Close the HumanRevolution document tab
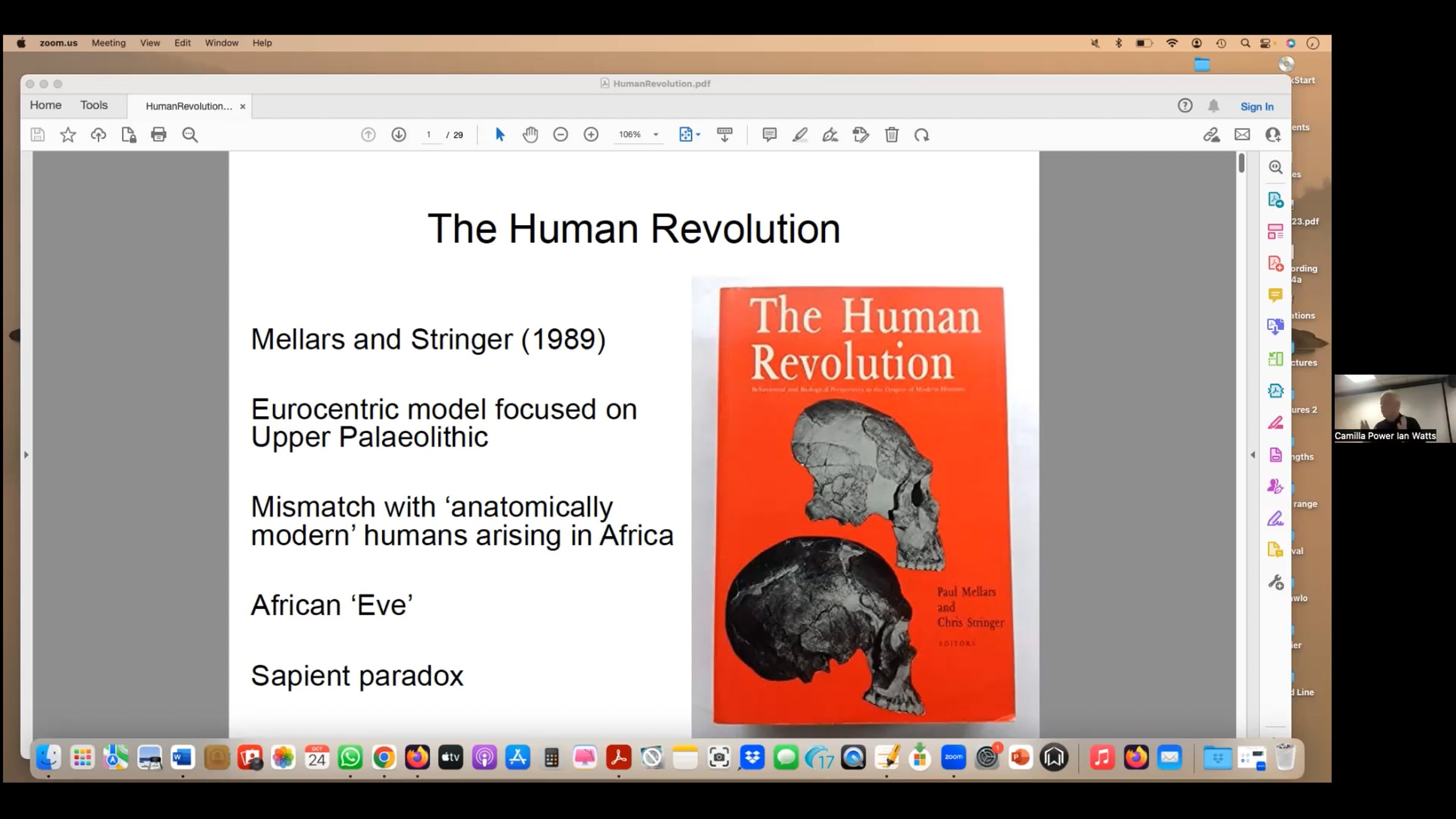 click(x=243, y=106)
